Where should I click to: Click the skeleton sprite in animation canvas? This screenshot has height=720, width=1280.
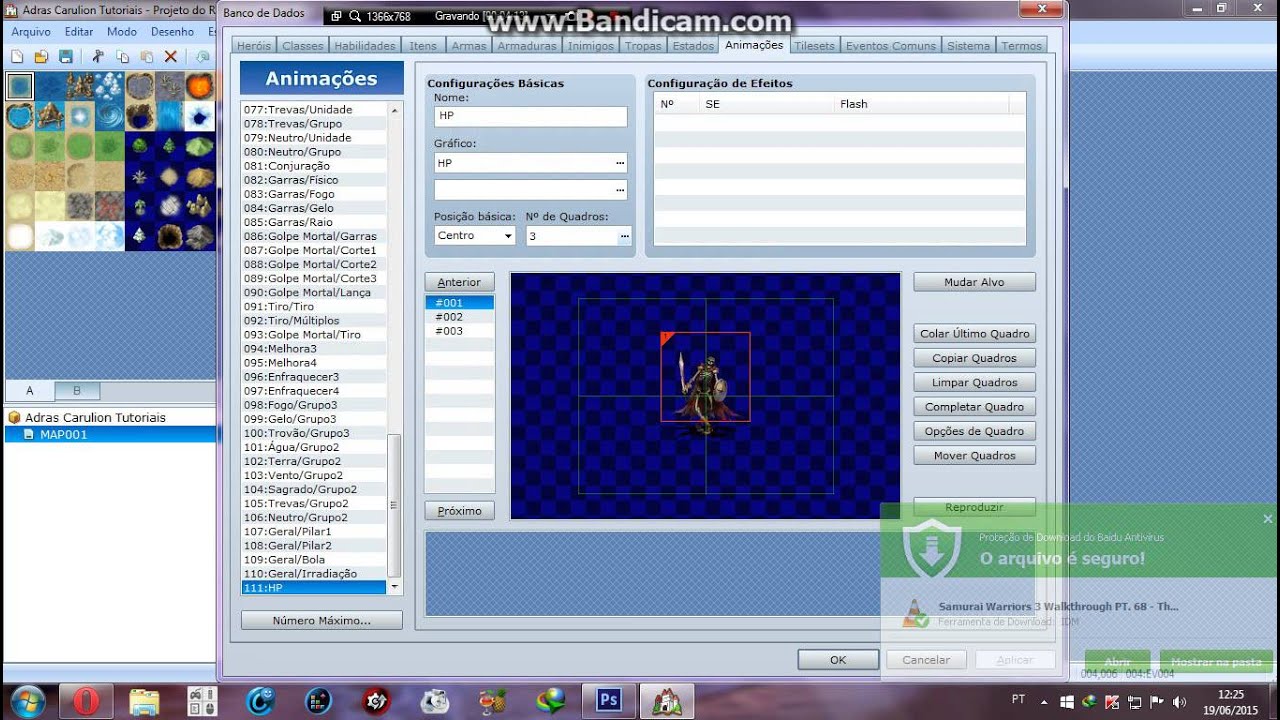tap(704, 392)
